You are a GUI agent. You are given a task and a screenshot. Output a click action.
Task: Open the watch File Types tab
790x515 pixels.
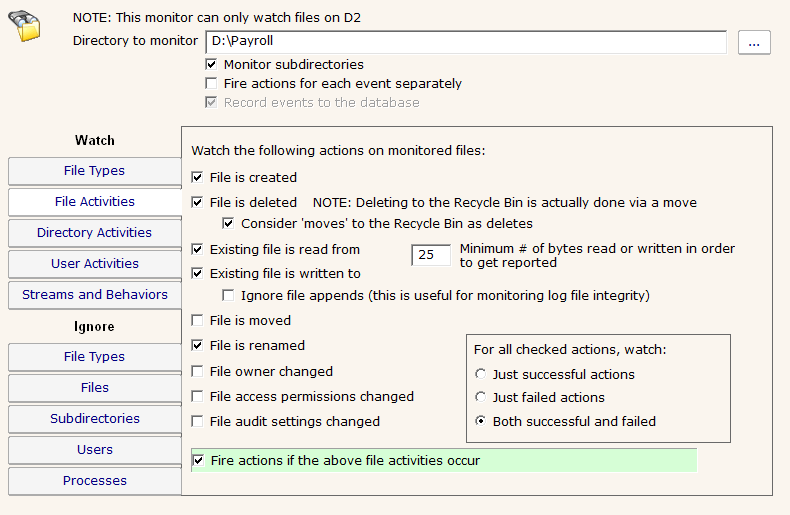click(x=94, y=171)
